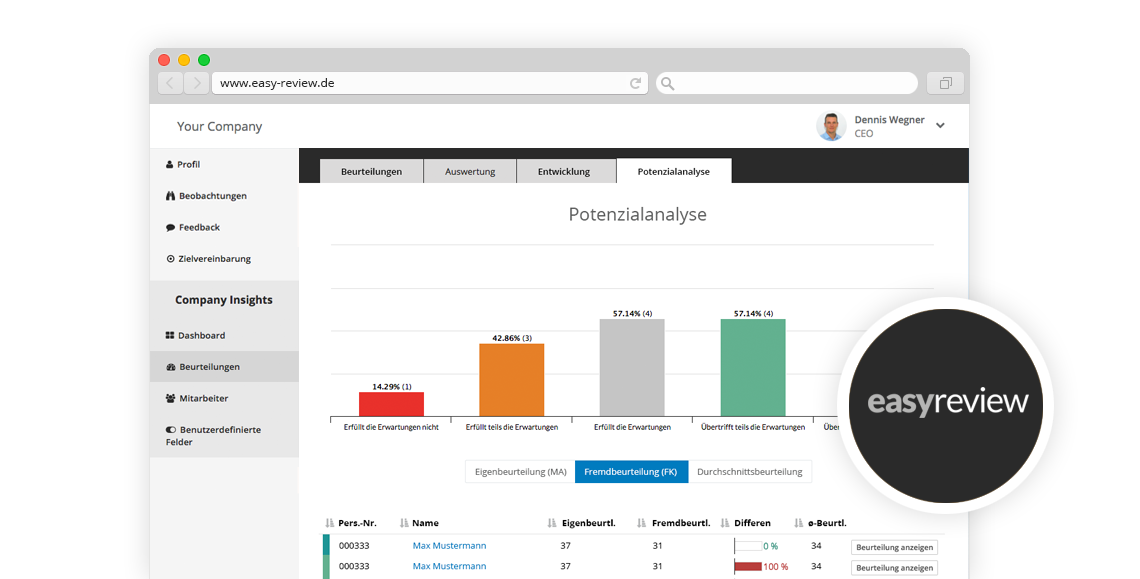Open Mitarbeiter in the sidebar

197,398
